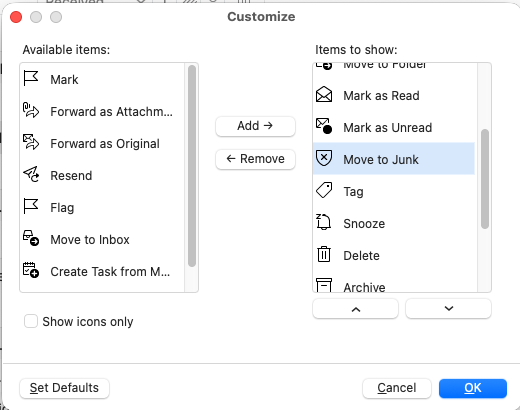Click the Set Defaults button
This screenshot has width=520, height=410.
[x=64, y=388]
